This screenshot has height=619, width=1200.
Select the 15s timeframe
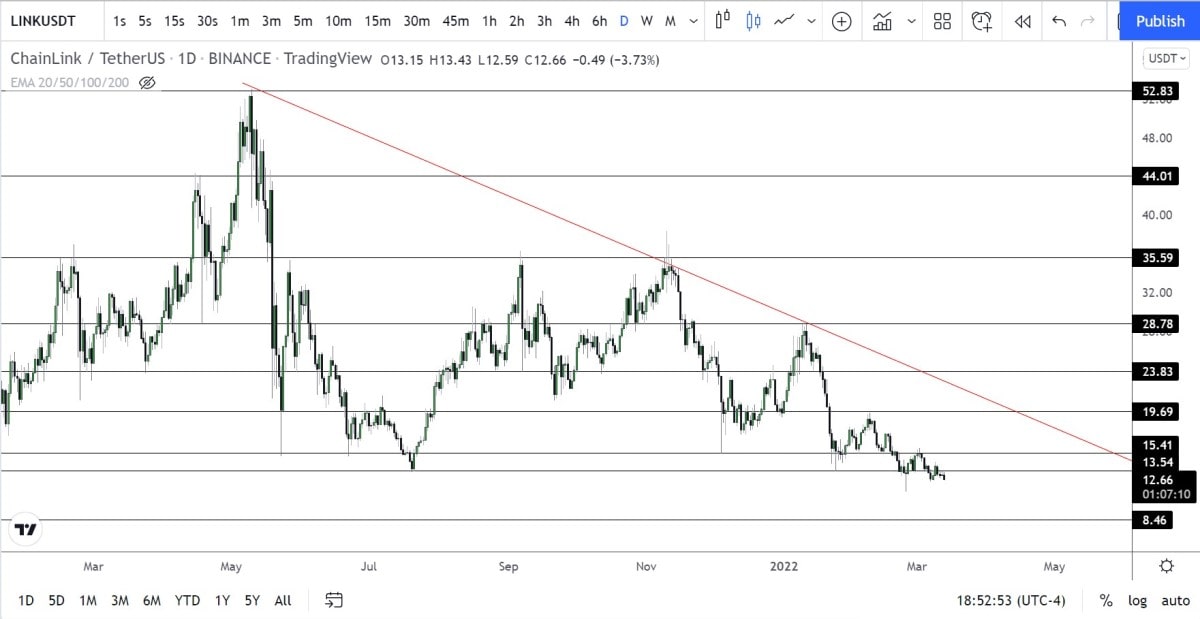(x=174, y=21)
